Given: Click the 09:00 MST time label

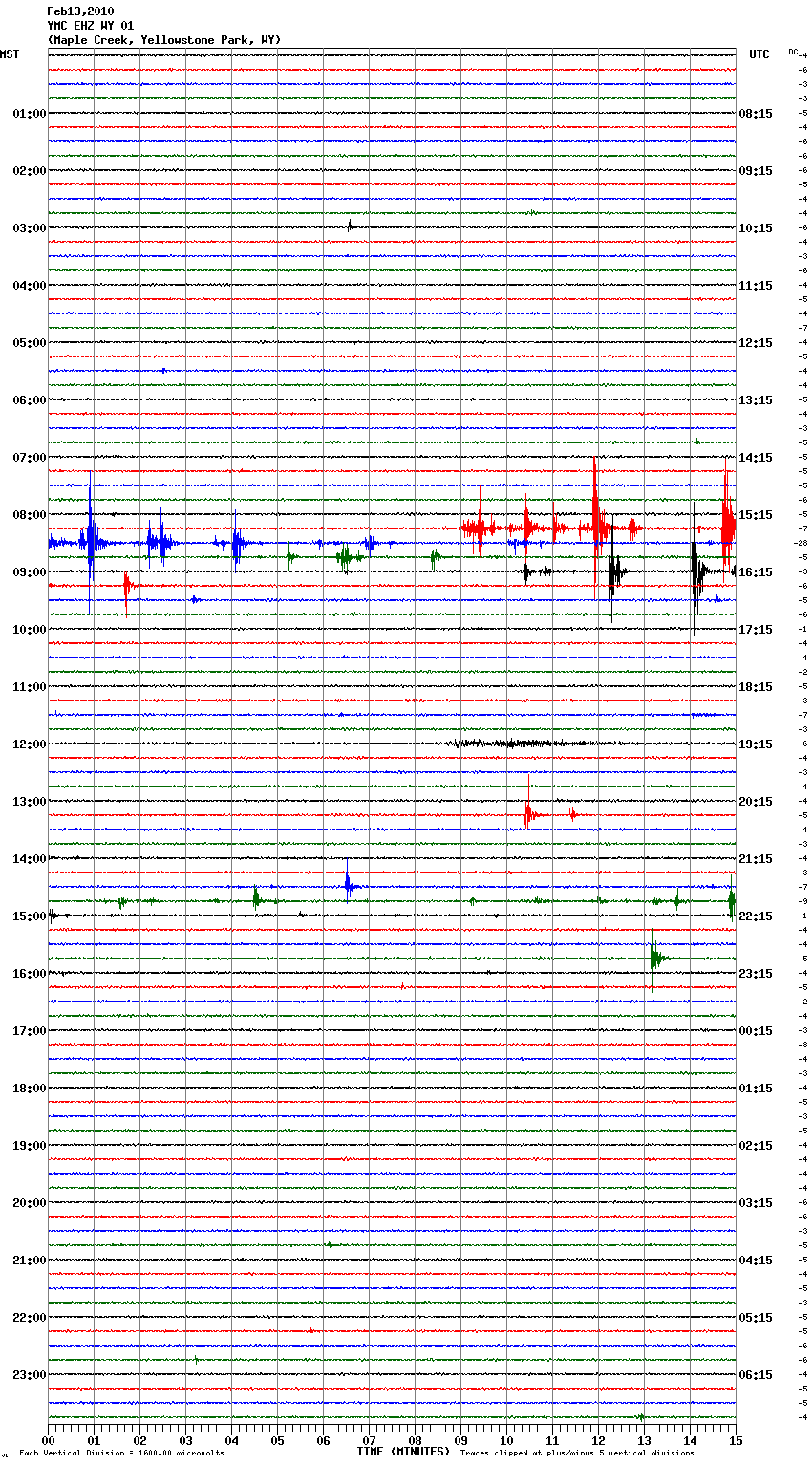Looking at the screenshot, I should pos(30,572).
